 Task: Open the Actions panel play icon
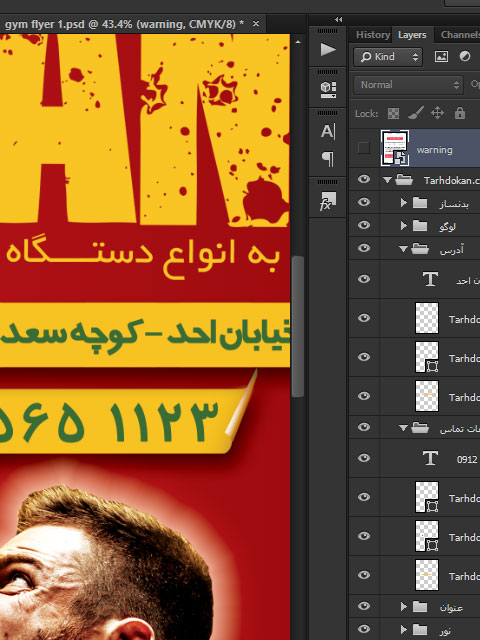(328, 50)
